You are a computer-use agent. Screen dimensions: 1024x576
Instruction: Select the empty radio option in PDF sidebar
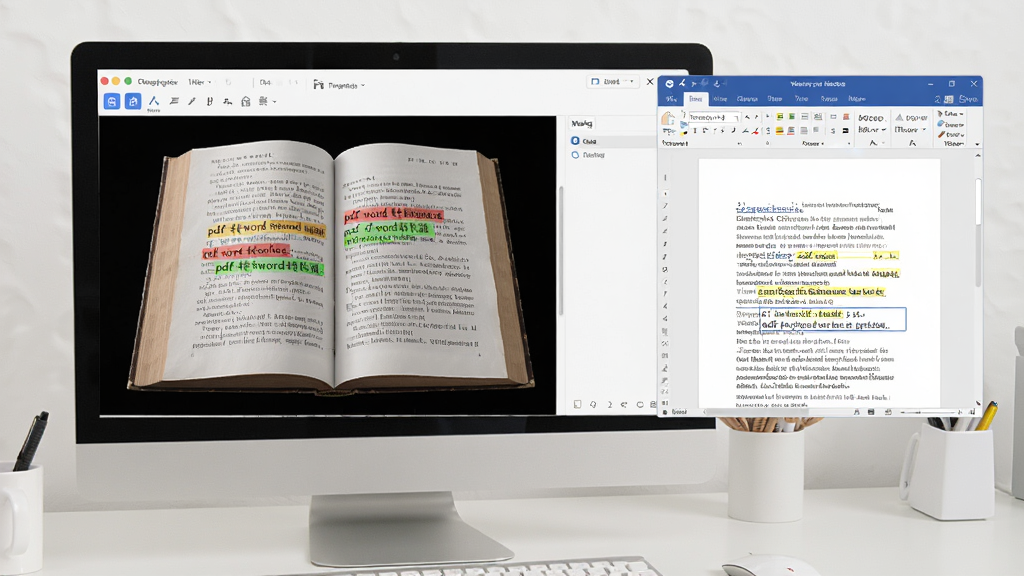[x=575, y=155]
